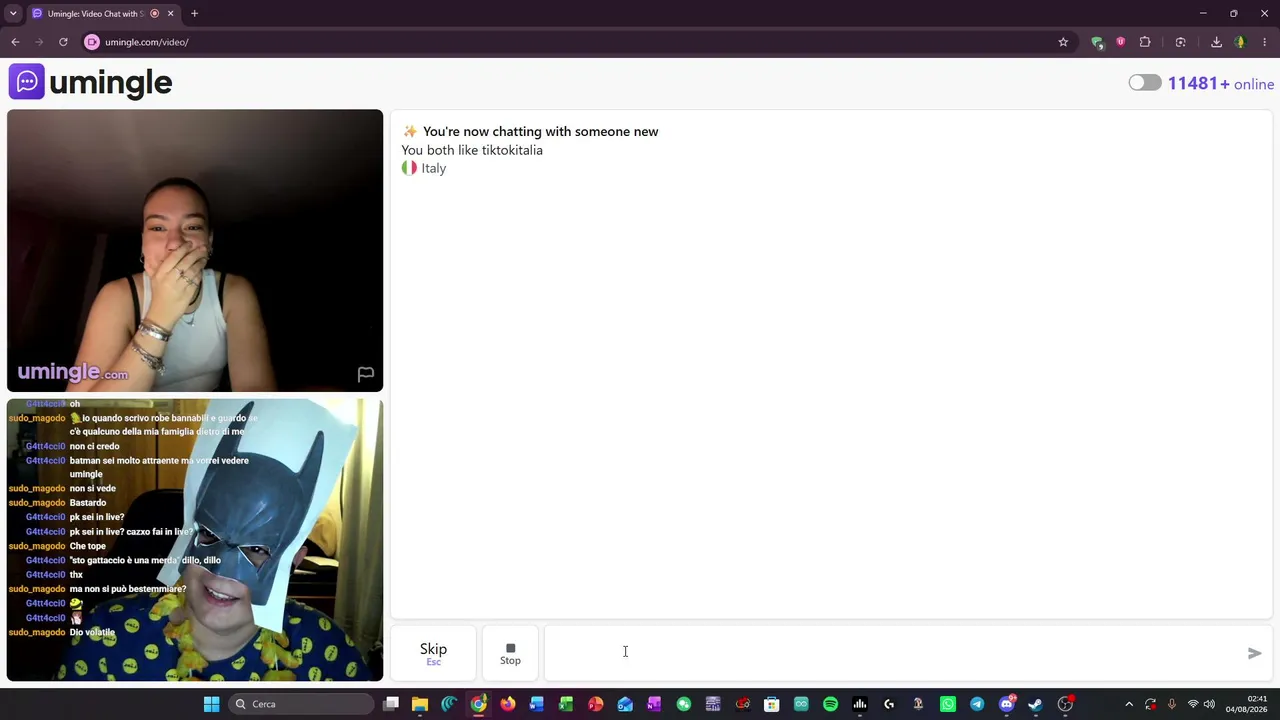Open PowerPoint from the taskbar
The width and height of the screenshot is (1280, 720).
click(596, 704)
